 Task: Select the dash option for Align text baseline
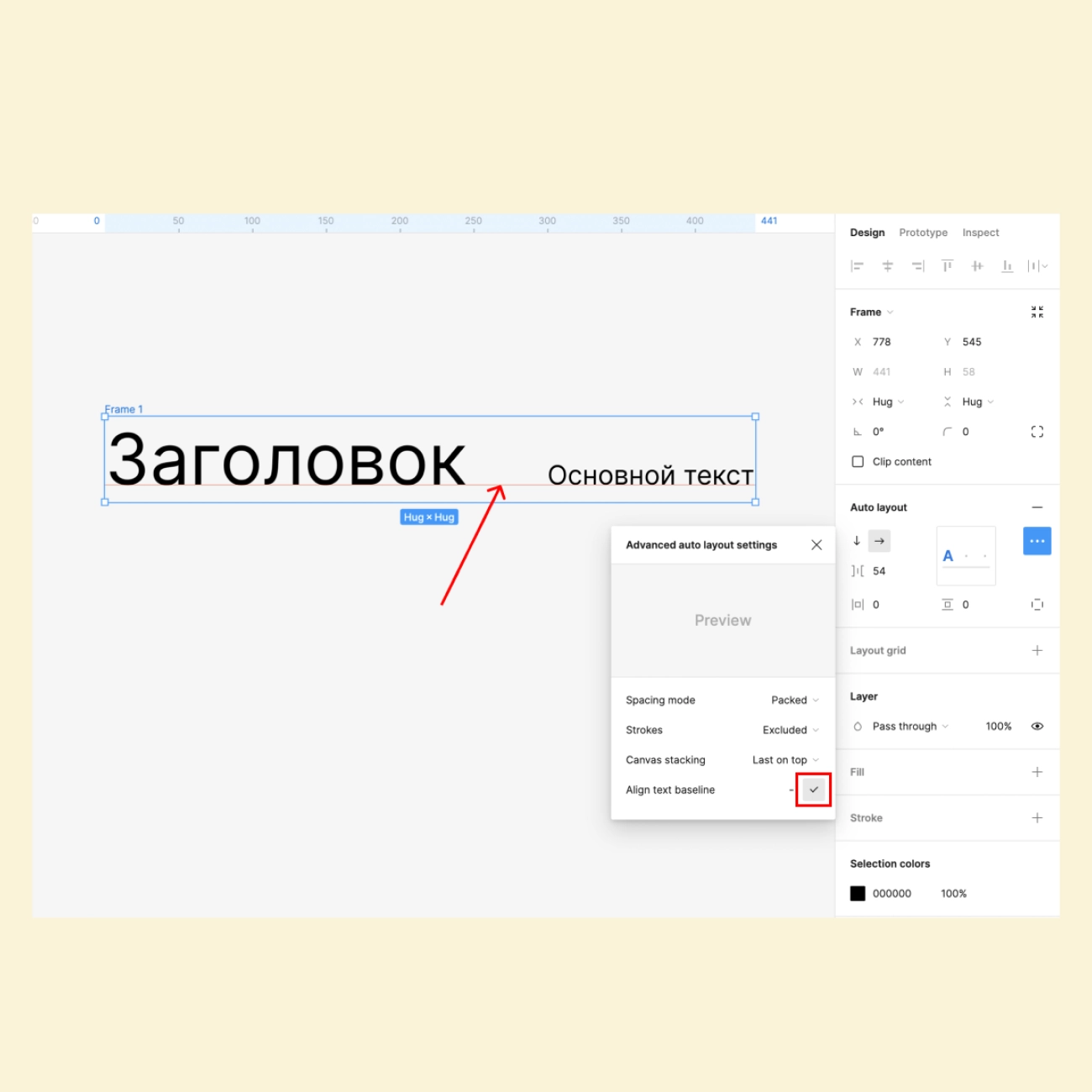point(791,790)
